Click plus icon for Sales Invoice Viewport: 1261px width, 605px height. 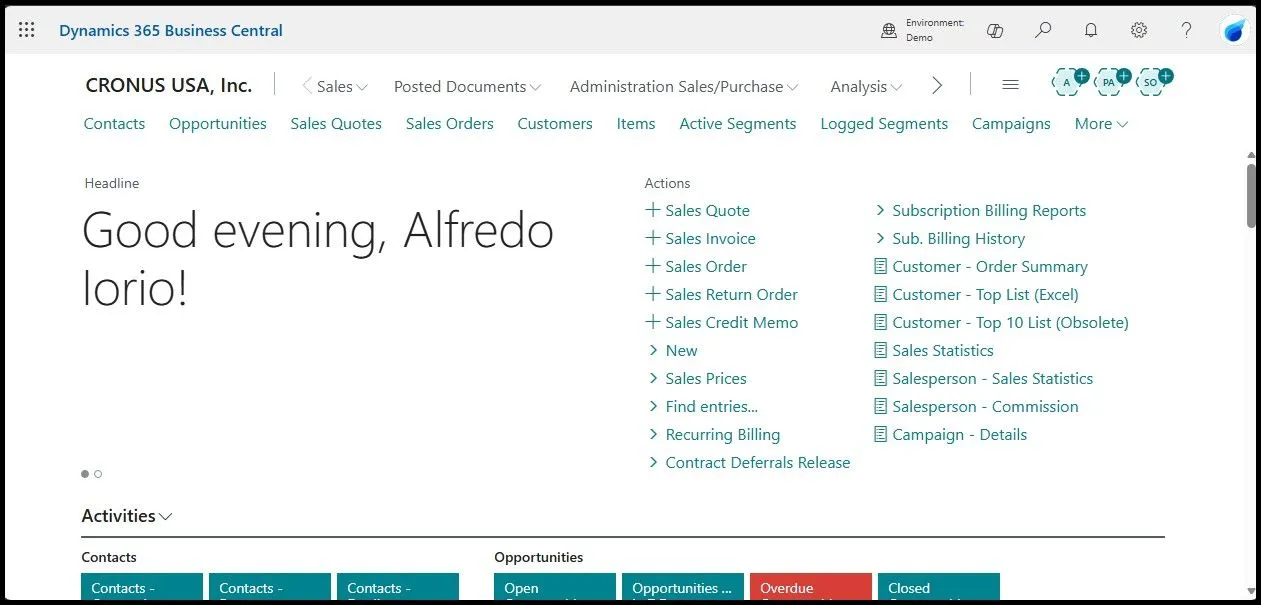[x=653, y=238]
